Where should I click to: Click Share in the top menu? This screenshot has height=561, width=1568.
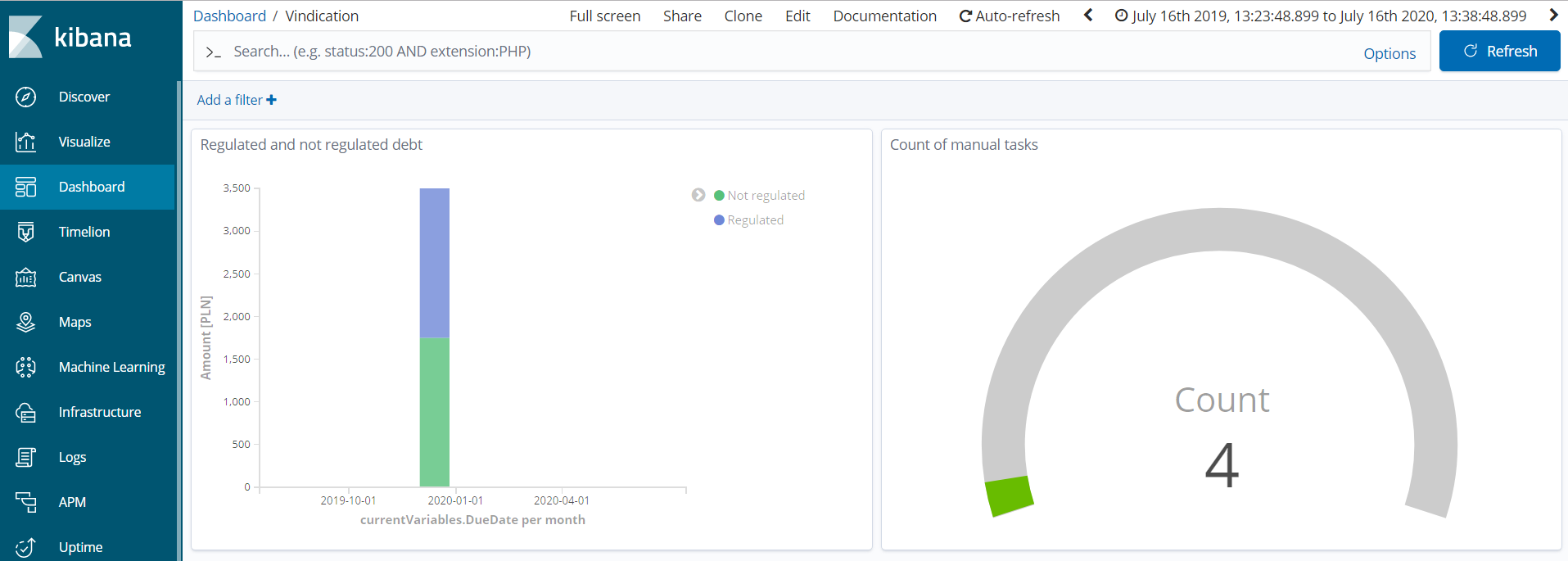click(682, 16)
